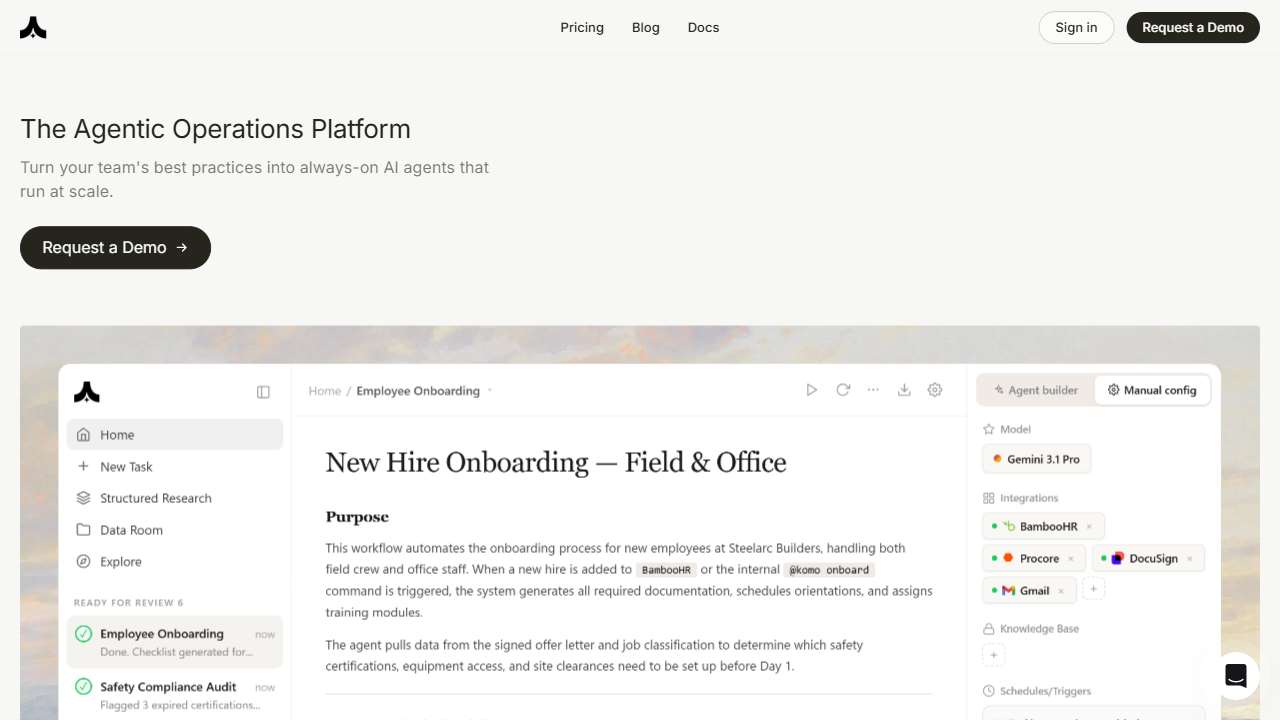The height and width of the screenshot is (720, 1280).
Task: Add a Knowledge Base item with plus
Action: [x=994, y=656]
